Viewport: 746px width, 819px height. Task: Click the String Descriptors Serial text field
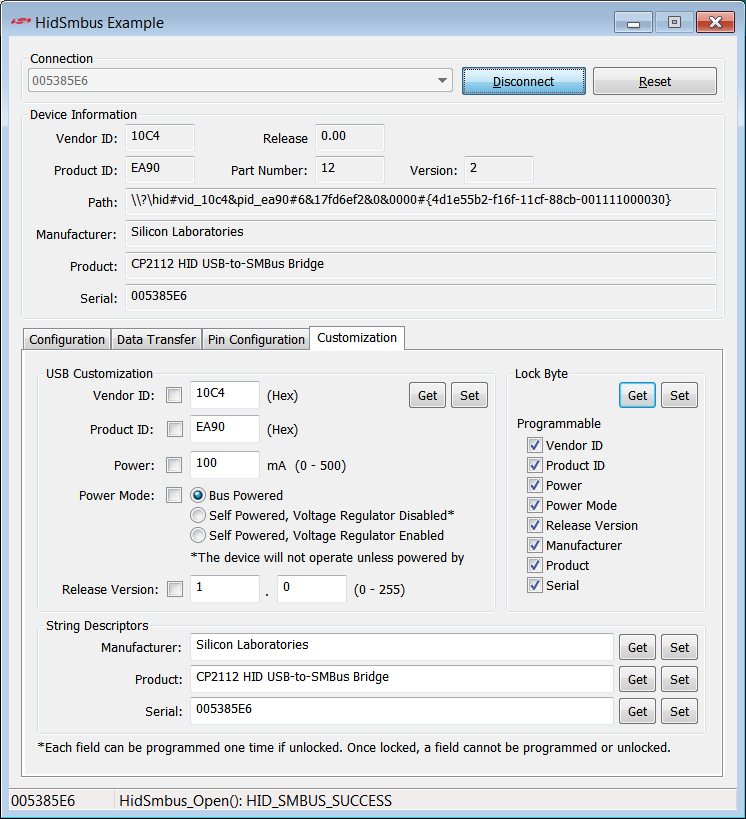[x=402, y=711]
